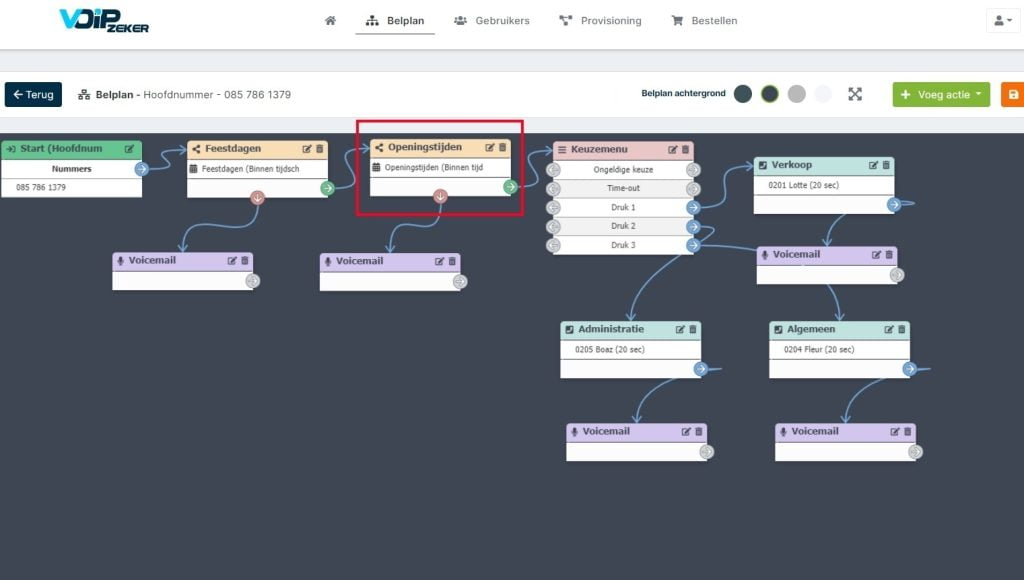Click the VoIPzeker logo
The height and width of the screenshot is (580, 1024).
click(x=104, y=20)
